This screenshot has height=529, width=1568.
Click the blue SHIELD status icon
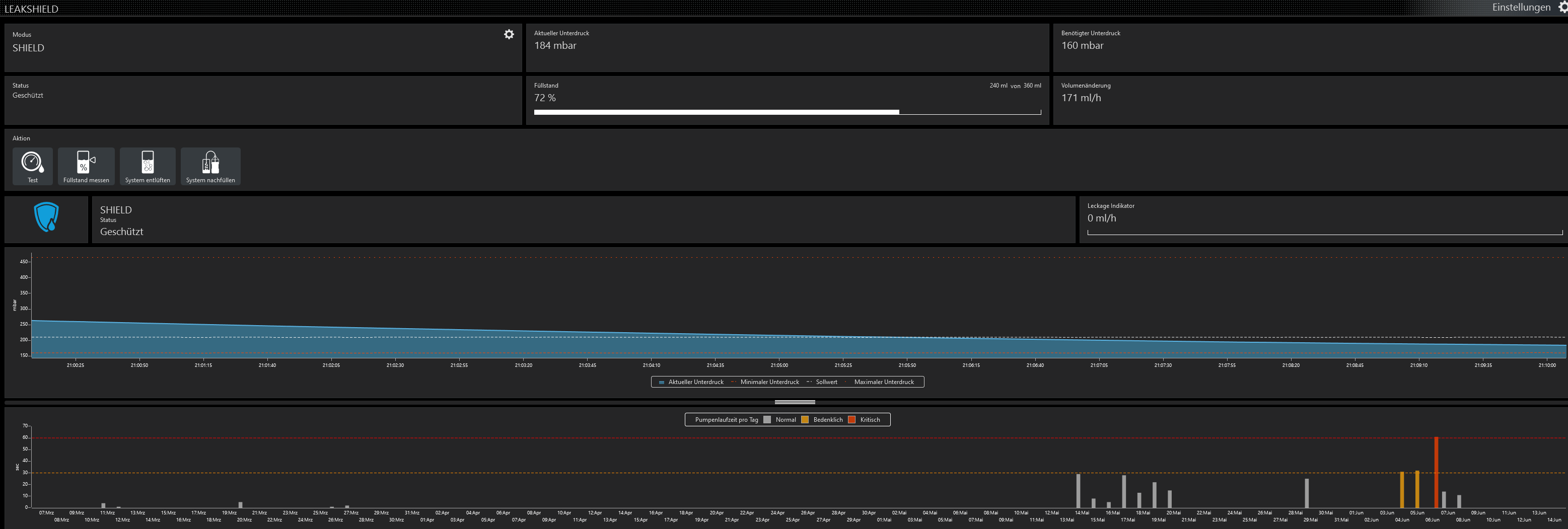[46, 217]
